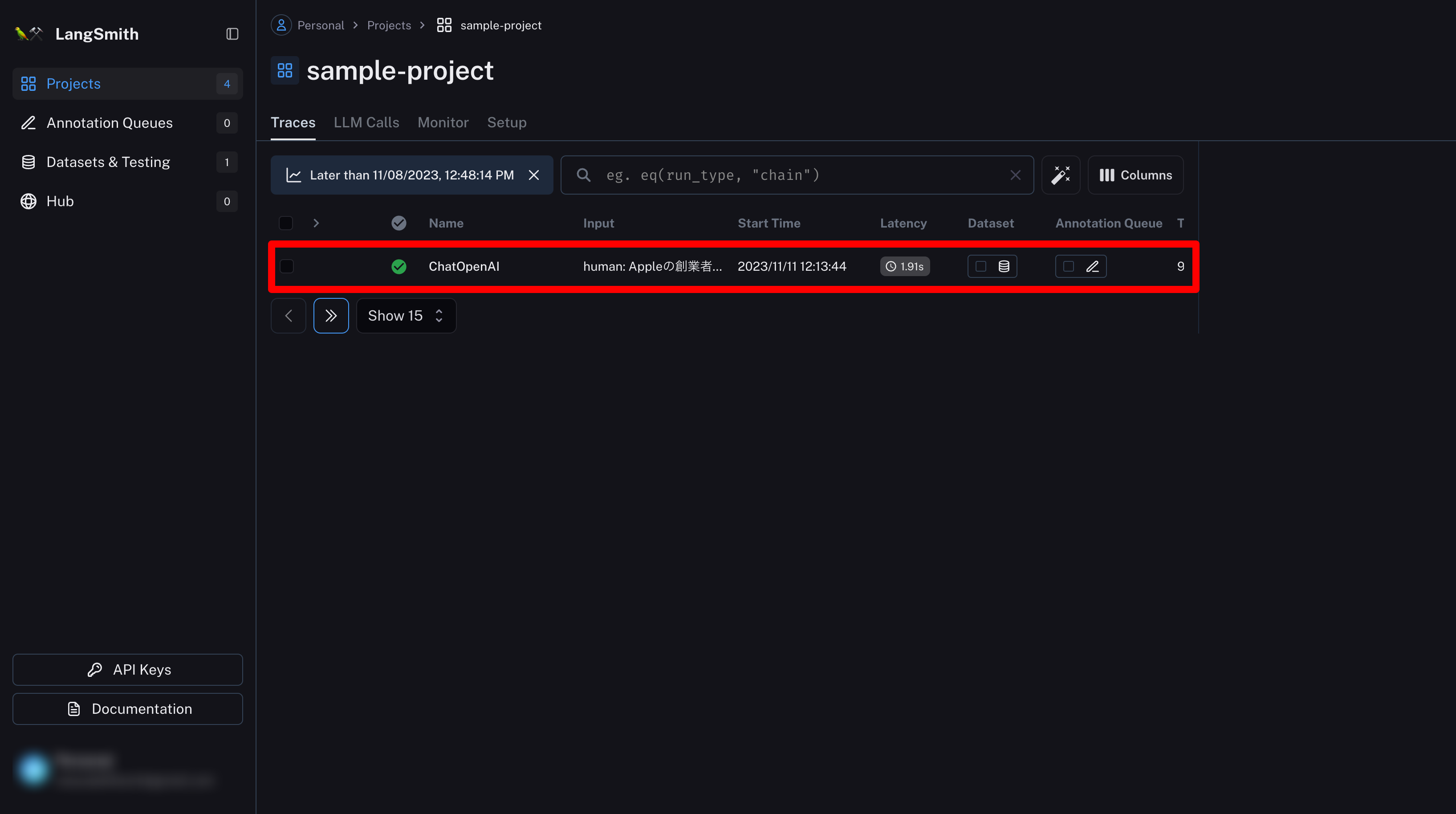Open API Keys
This screenshot has height=814, width=1456.
click(128, 670)
